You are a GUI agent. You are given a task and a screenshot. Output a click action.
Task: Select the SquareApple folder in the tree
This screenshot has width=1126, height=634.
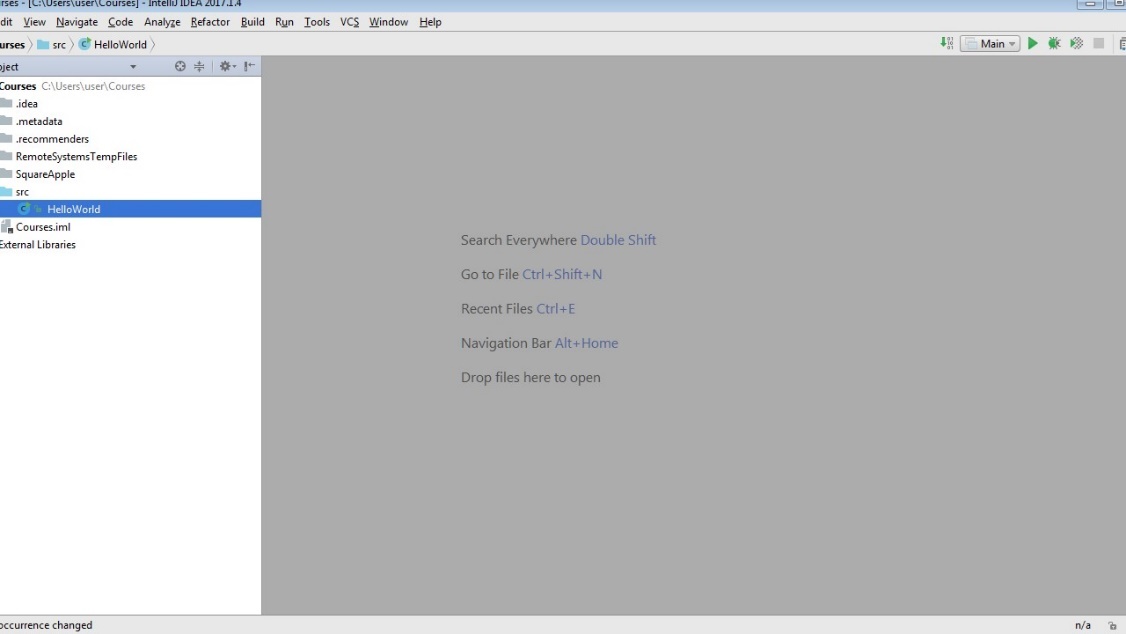(x=45, y=174)
